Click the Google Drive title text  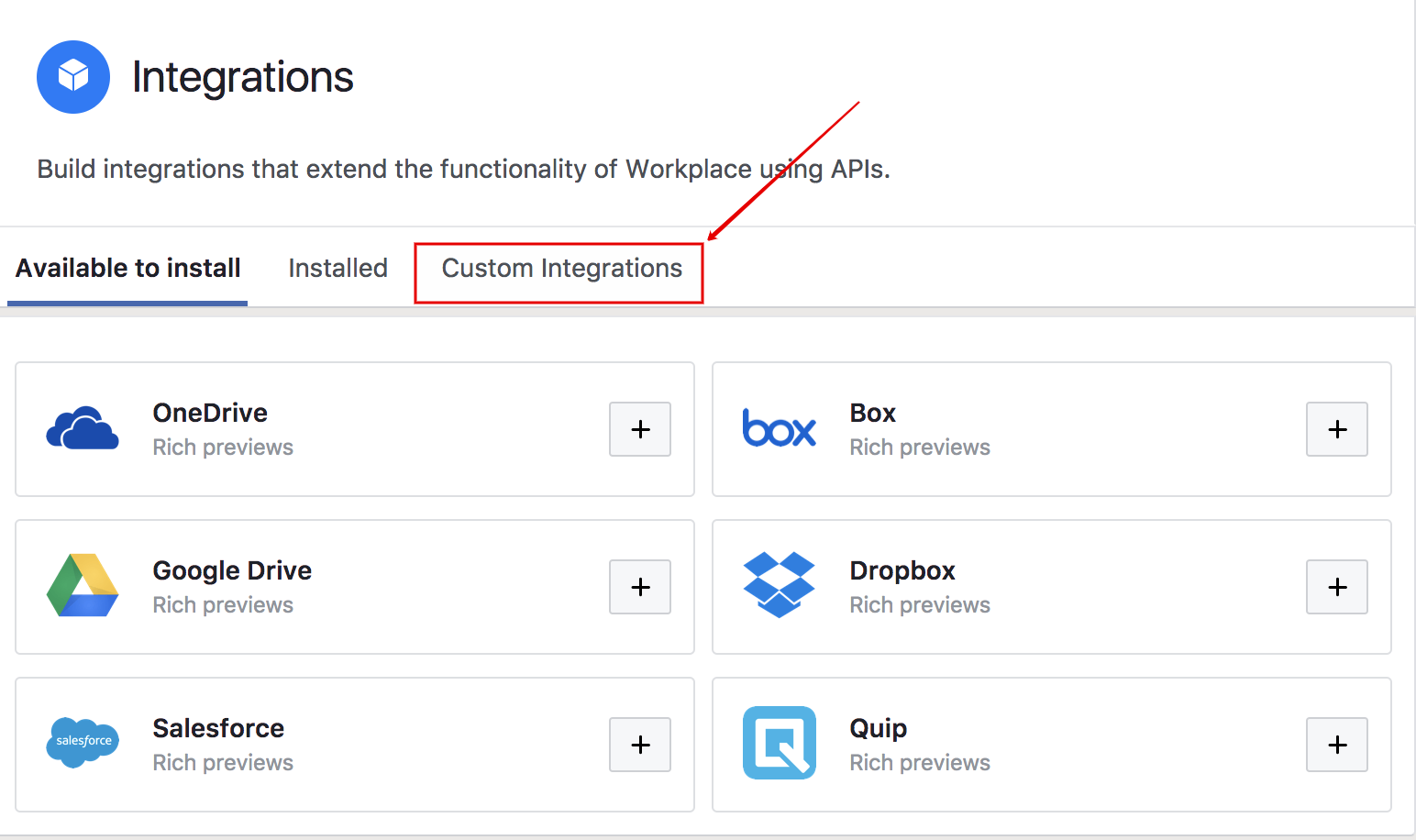[x=232, y=570]
